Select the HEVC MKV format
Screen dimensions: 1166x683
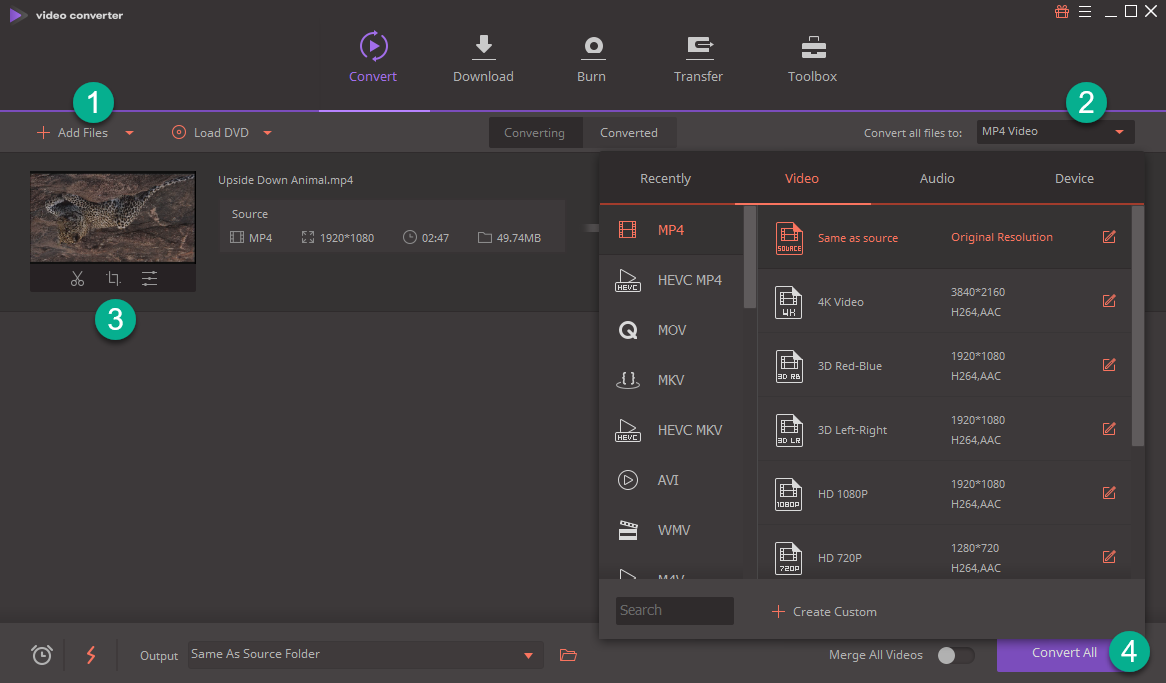(671, 429)
